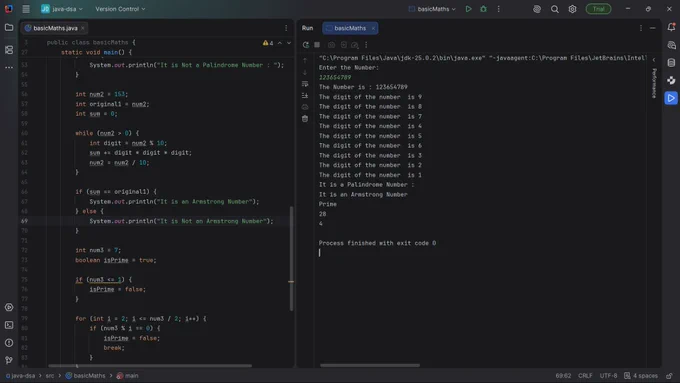Viewport: 680px width, 383px height.
Task: Click src breadcrumb in navigation bar
Action: [x=50, y=376]
